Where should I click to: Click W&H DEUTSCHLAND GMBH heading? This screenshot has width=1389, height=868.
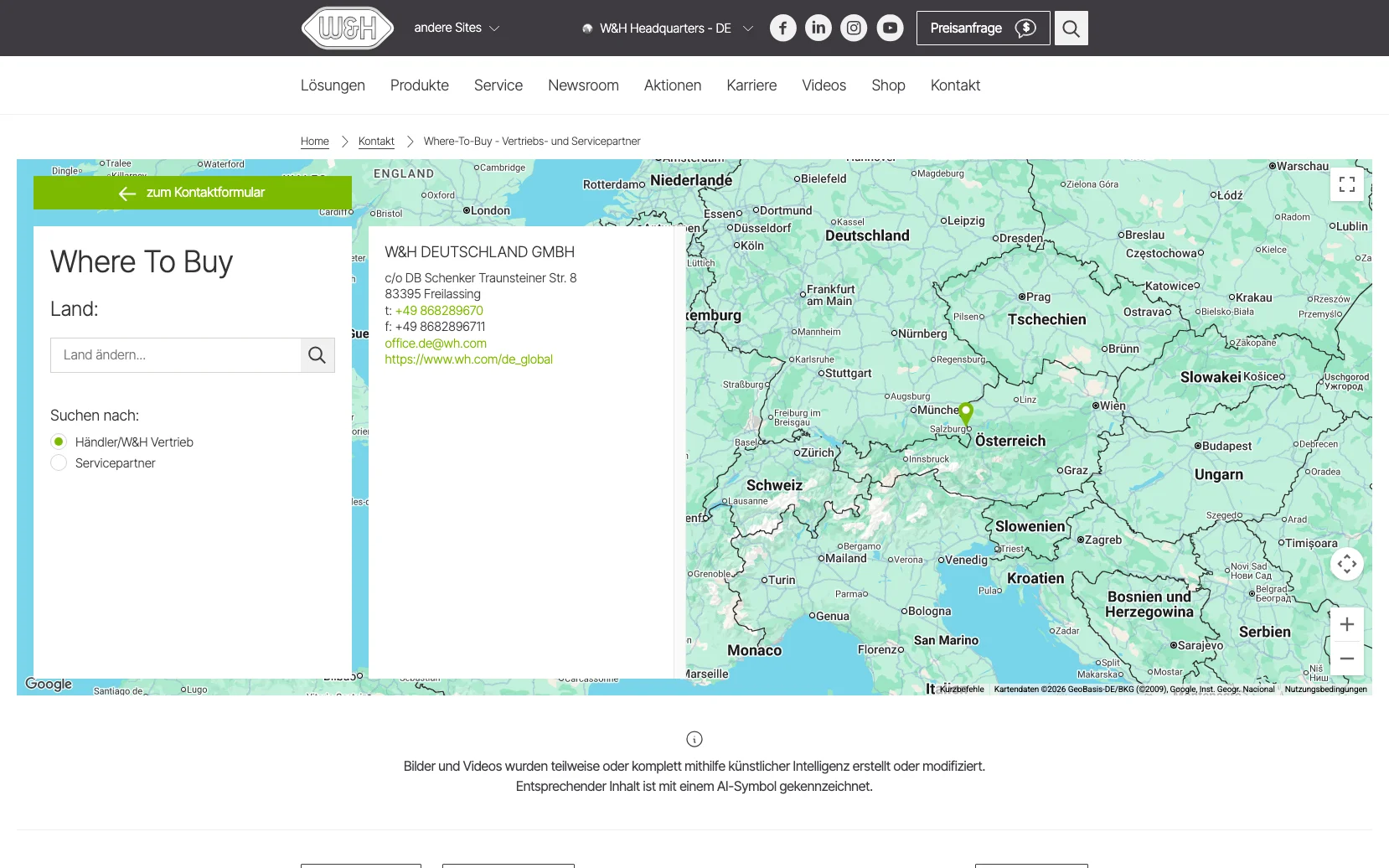tap(480, 252)
